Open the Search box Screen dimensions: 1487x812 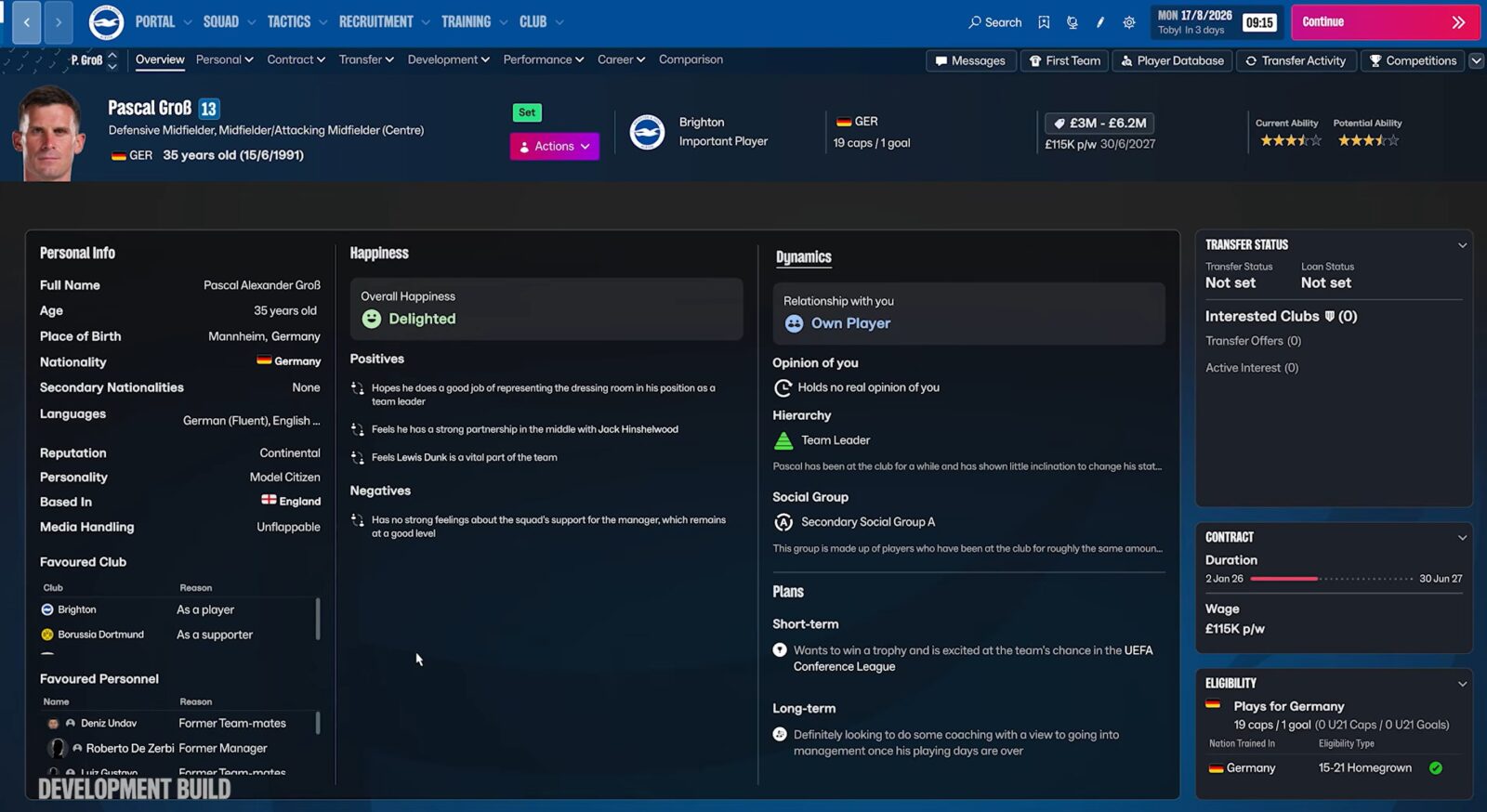(x=994, y=22)
